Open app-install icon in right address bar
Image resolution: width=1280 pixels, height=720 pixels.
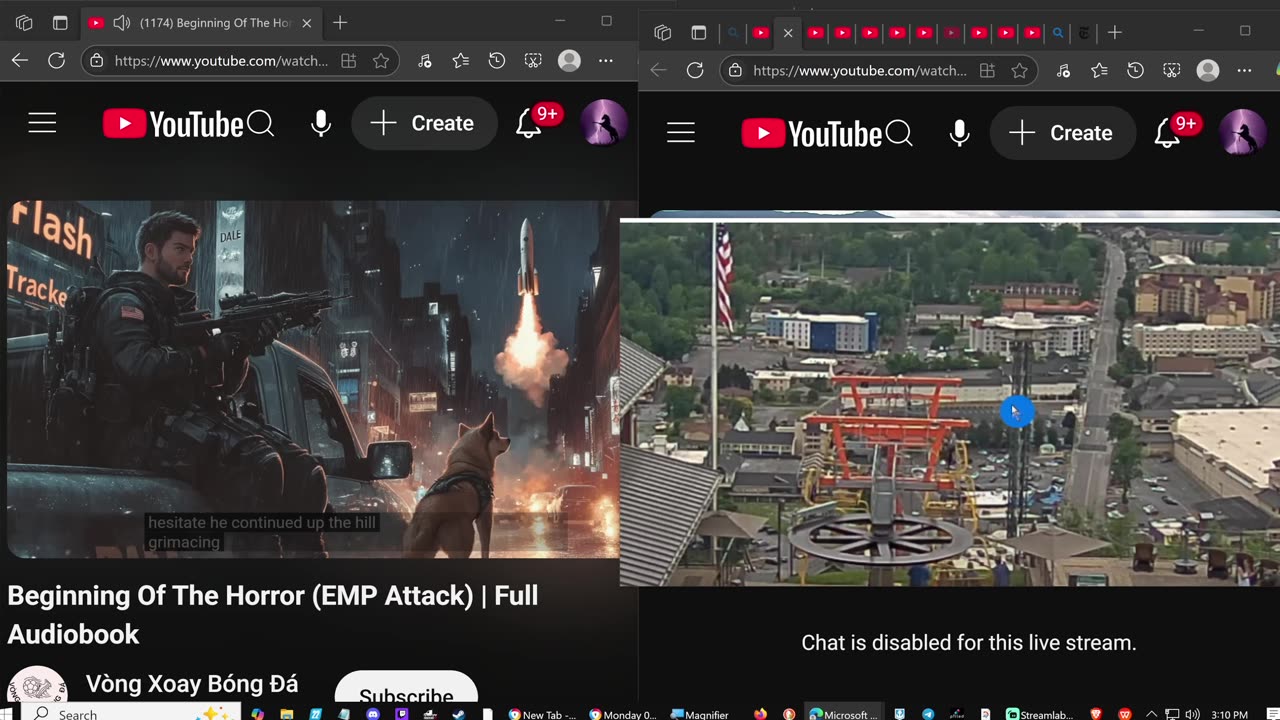pos(987,70)
